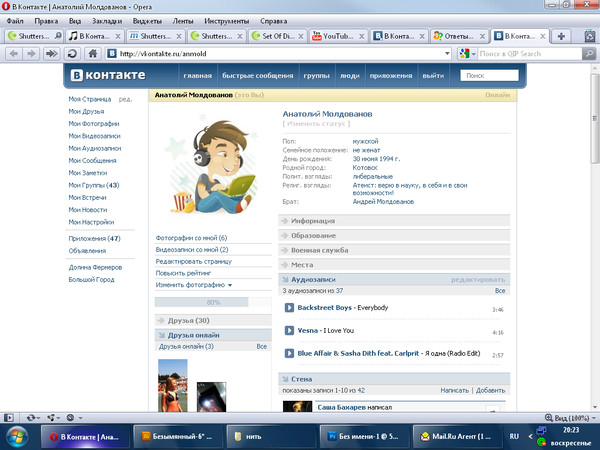Click the Вид (100%) zoom control

pos(571,417)
